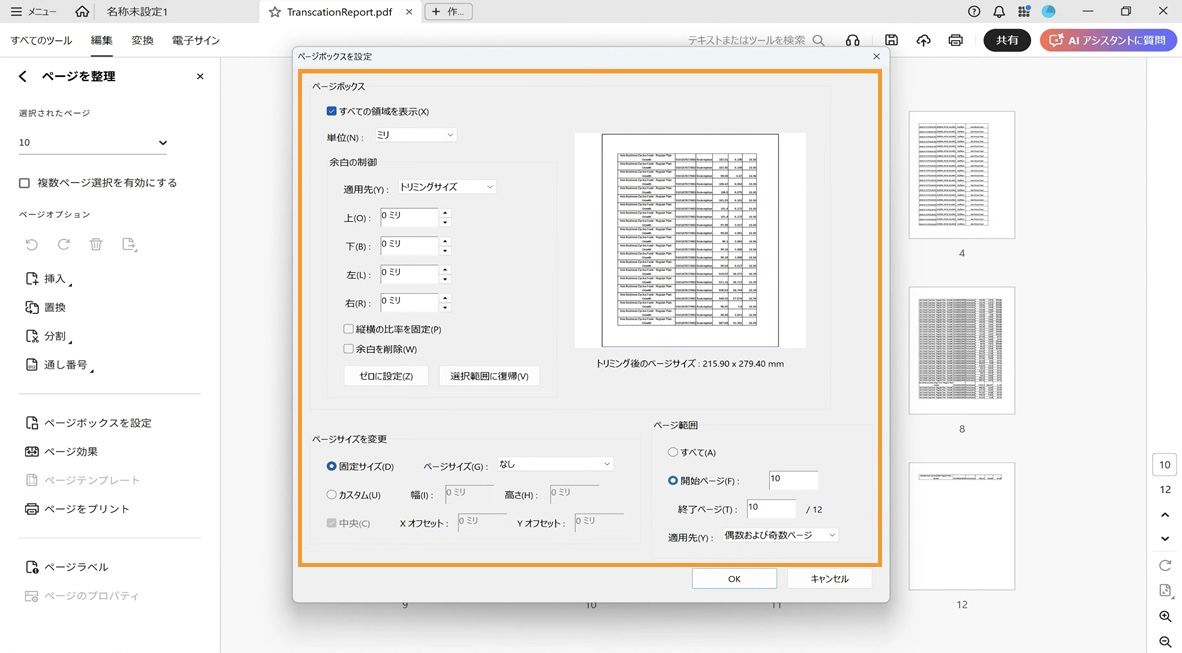Click OK to apply page box settings
The image size is (1182, 653).
[734, 578]
